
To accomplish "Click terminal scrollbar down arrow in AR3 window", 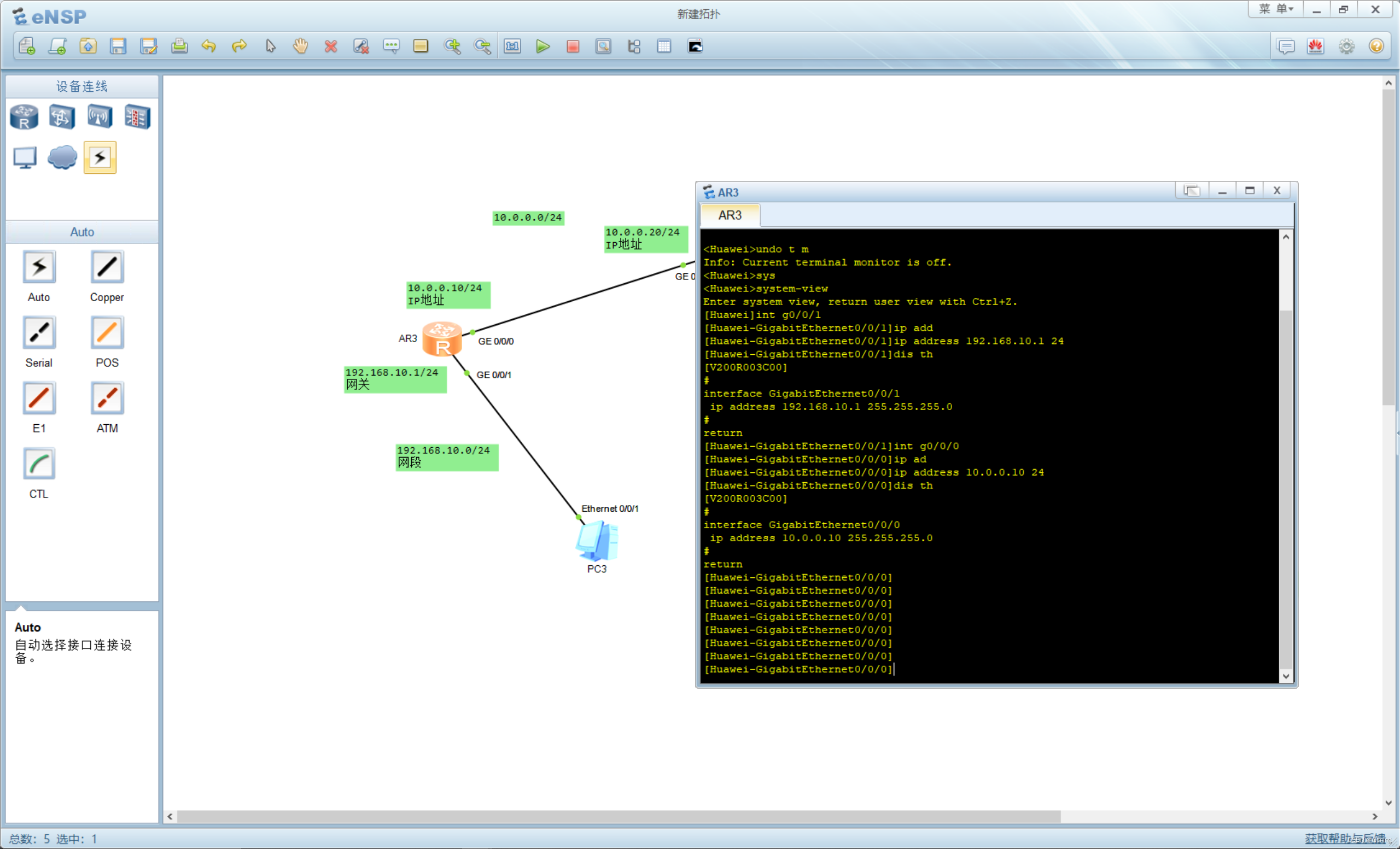I will (x=1286, y=676).
